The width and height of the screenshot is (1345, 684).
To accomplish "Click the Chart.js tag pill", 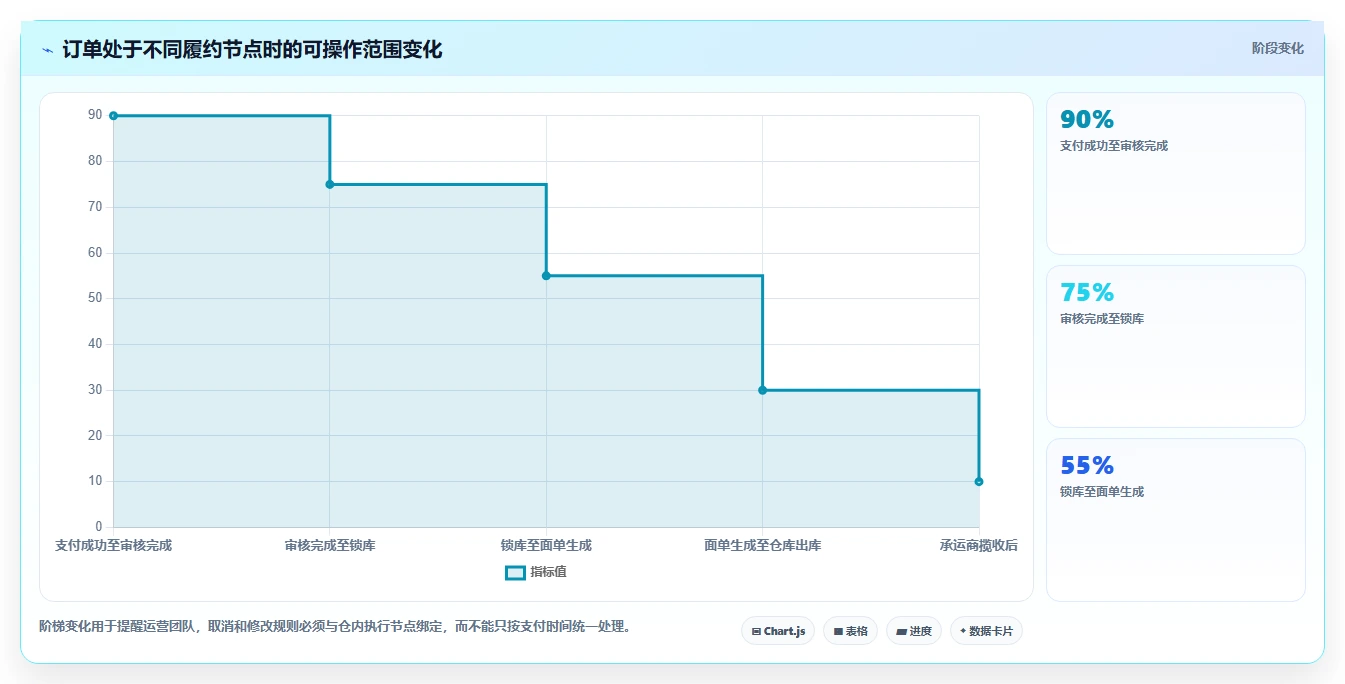I will [x=778, y=631].
